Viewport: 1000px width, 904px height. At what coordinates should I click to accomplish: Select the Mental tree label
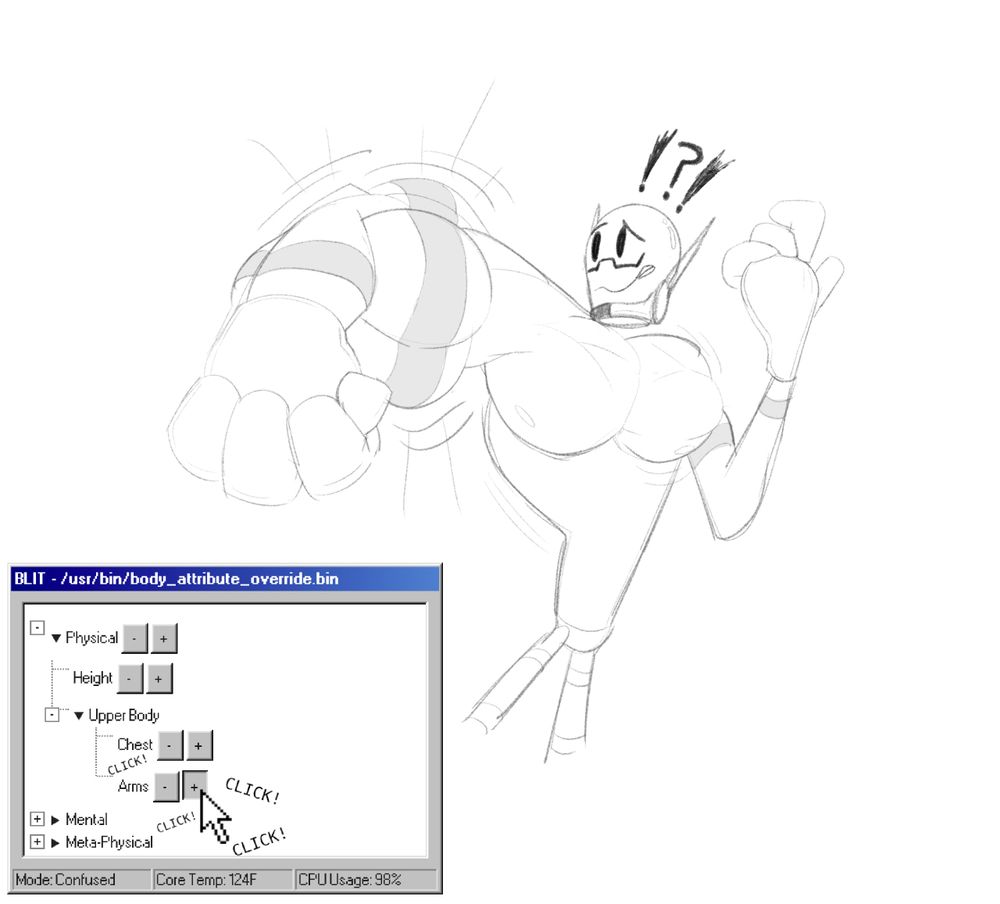click(87, 819)
